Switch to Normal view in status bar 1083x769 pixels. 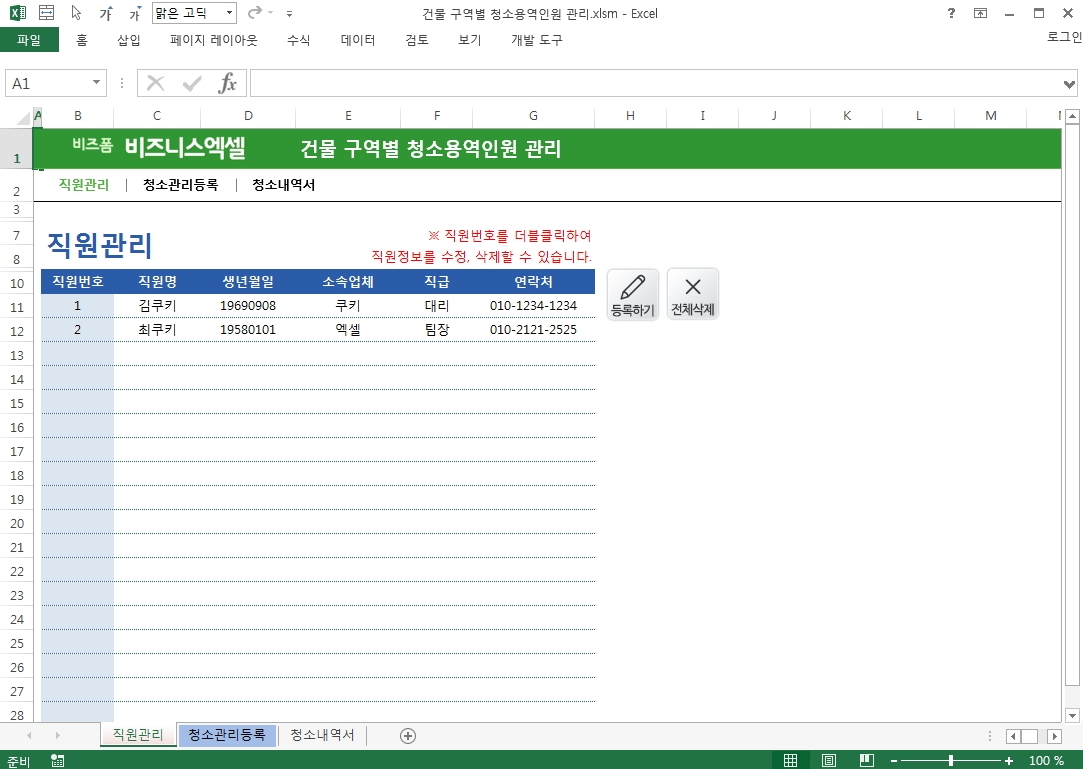point(790,761)
